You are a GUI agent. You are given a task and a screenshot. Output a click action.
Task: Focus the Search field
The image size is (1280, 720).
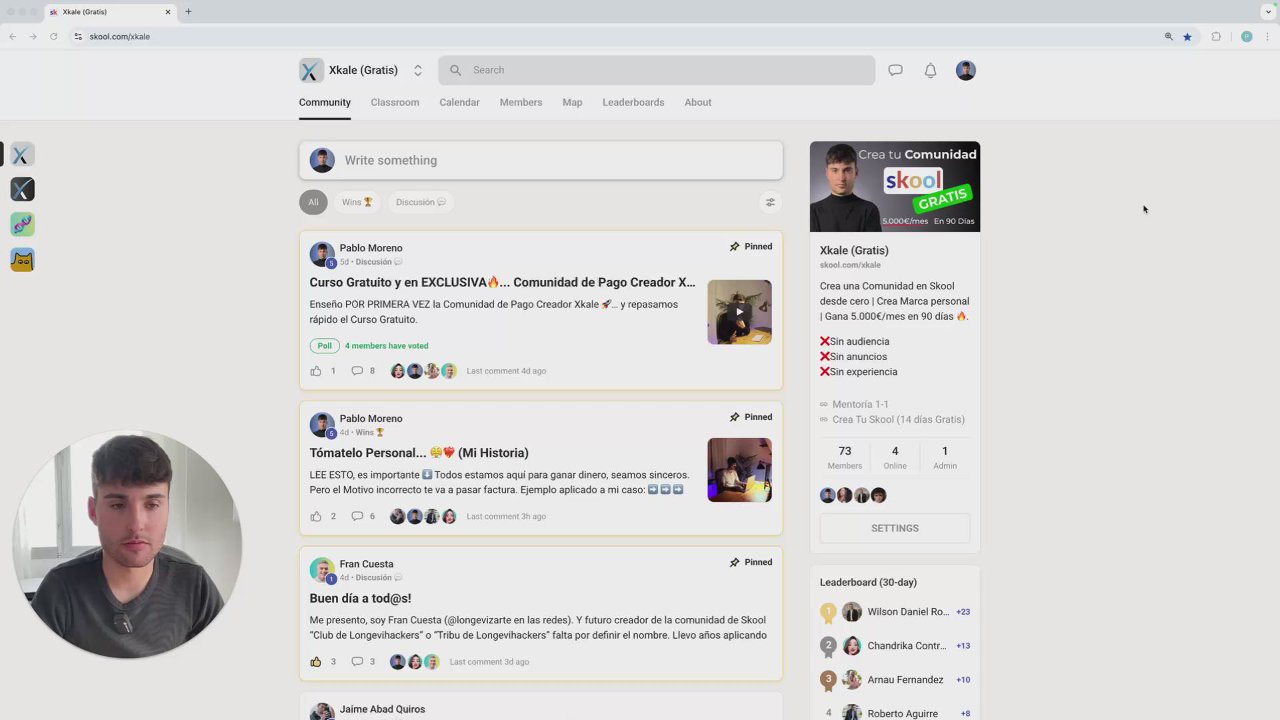point(656,70)
